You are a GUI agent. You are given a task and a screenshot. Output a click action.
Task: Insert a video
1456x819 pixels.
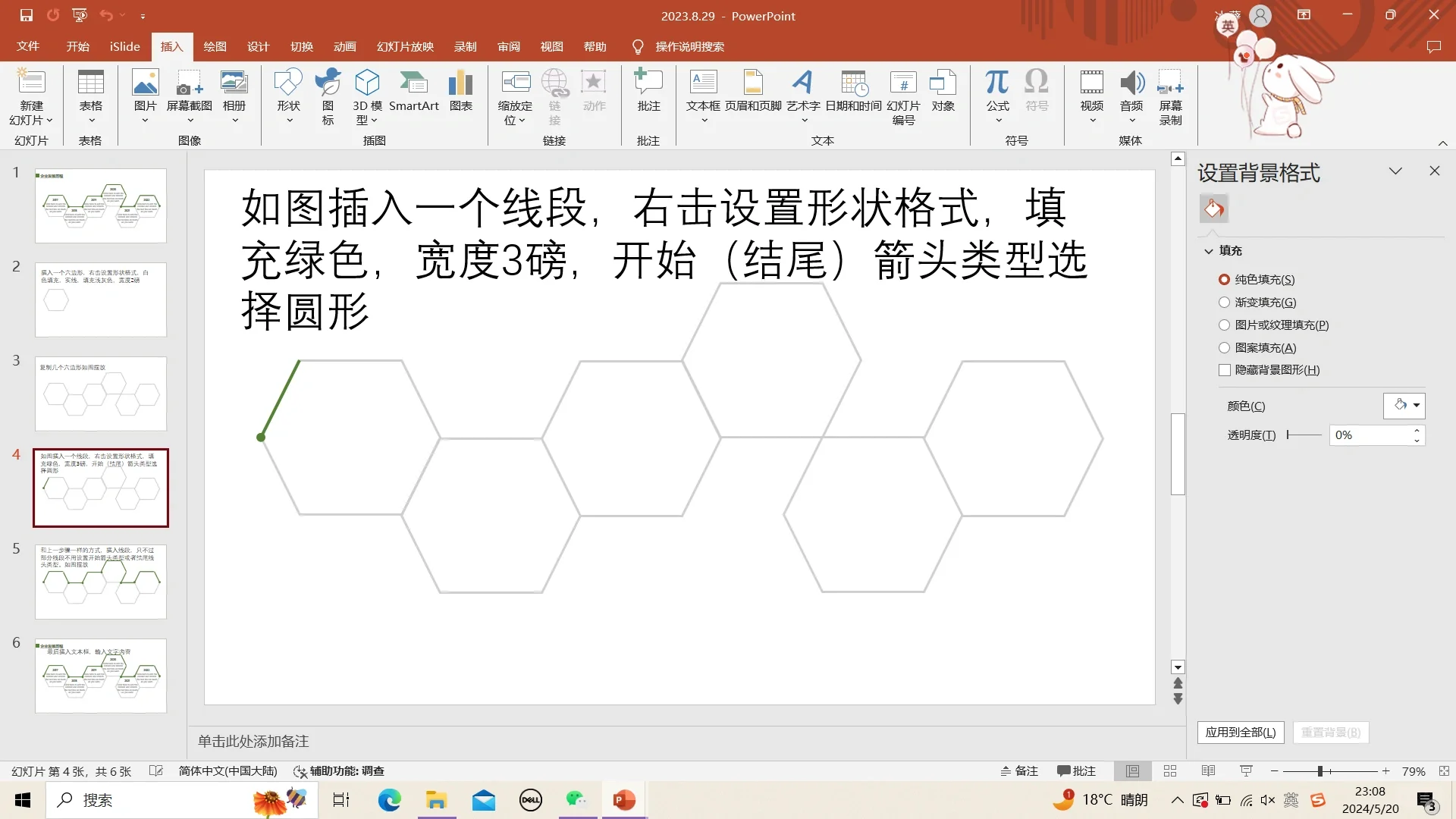(1091, 95)
